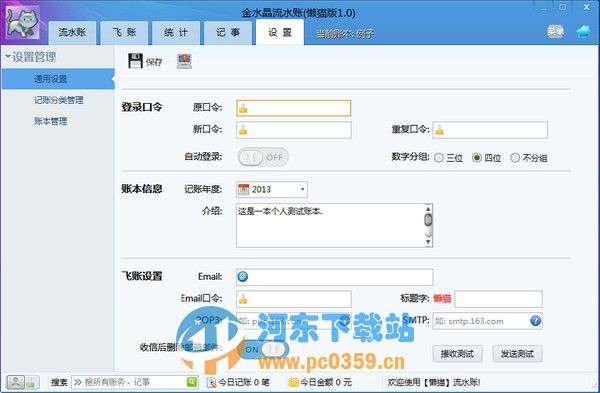Click the small icon beside the user icon

32,382
